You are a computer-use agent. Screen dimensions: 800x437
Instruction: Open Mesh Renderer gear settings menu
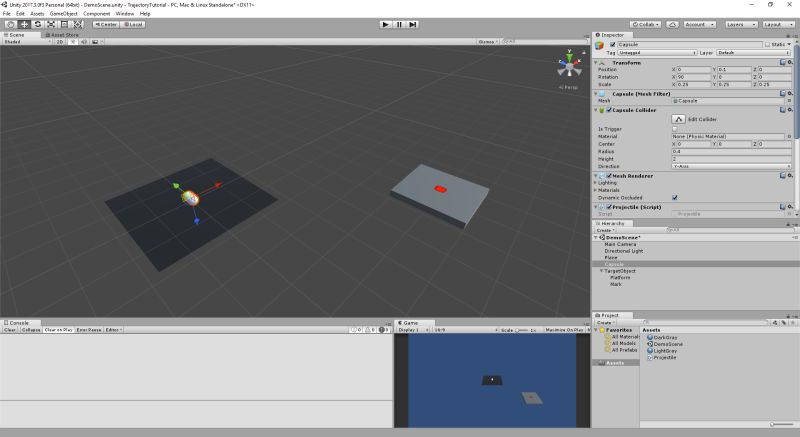click(790, 175)
